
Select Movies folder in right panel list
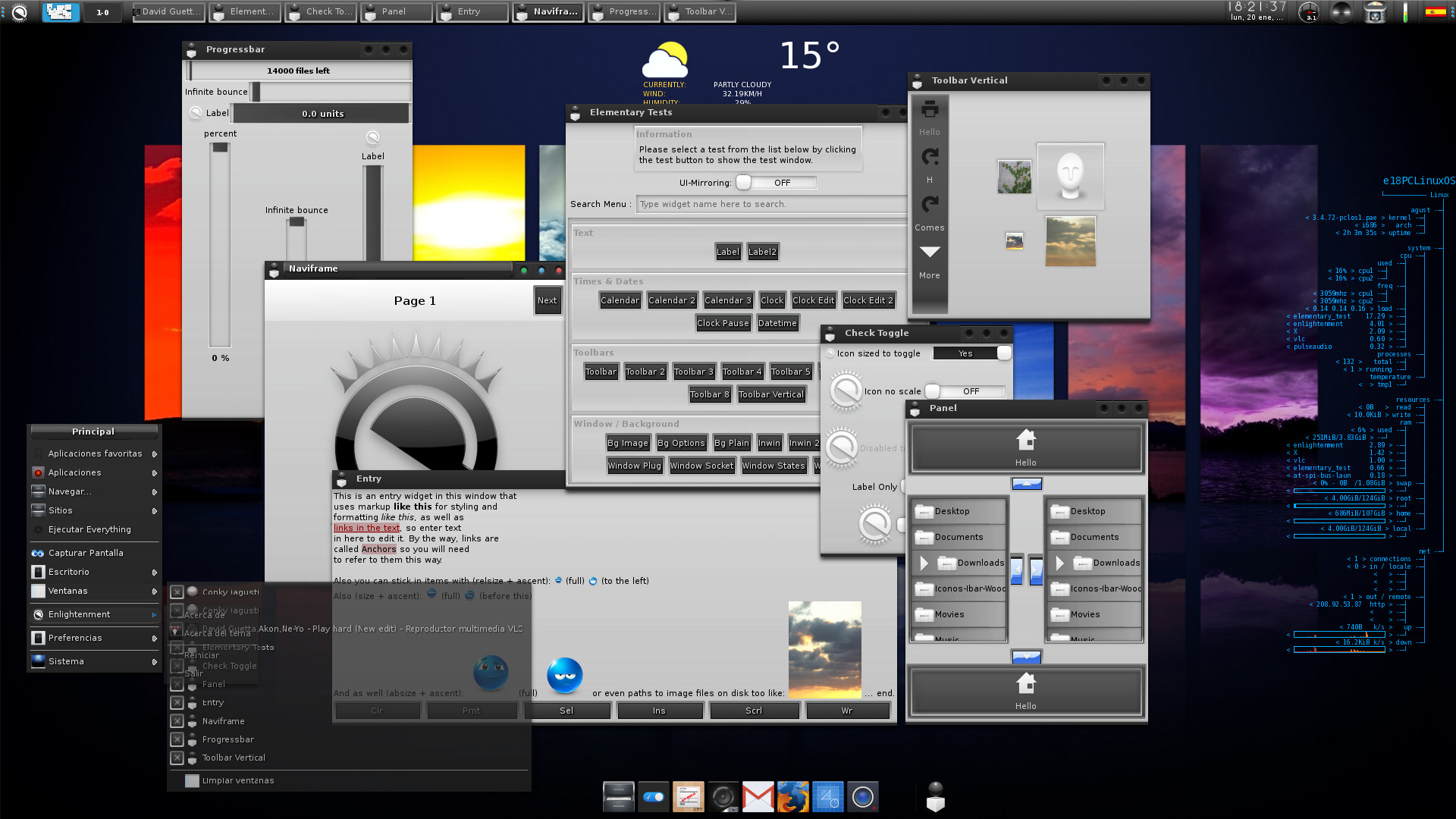[1094, 614]
